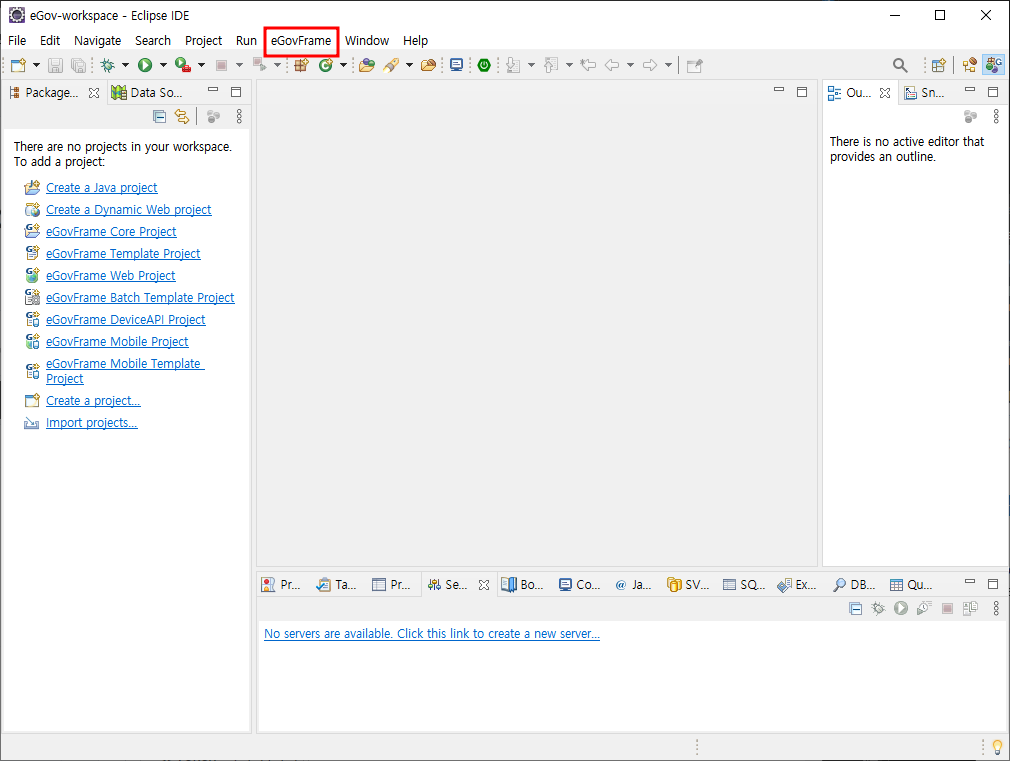Collapse All in Package Explorer
This screenshot has height=761, width=1010.
160,117
